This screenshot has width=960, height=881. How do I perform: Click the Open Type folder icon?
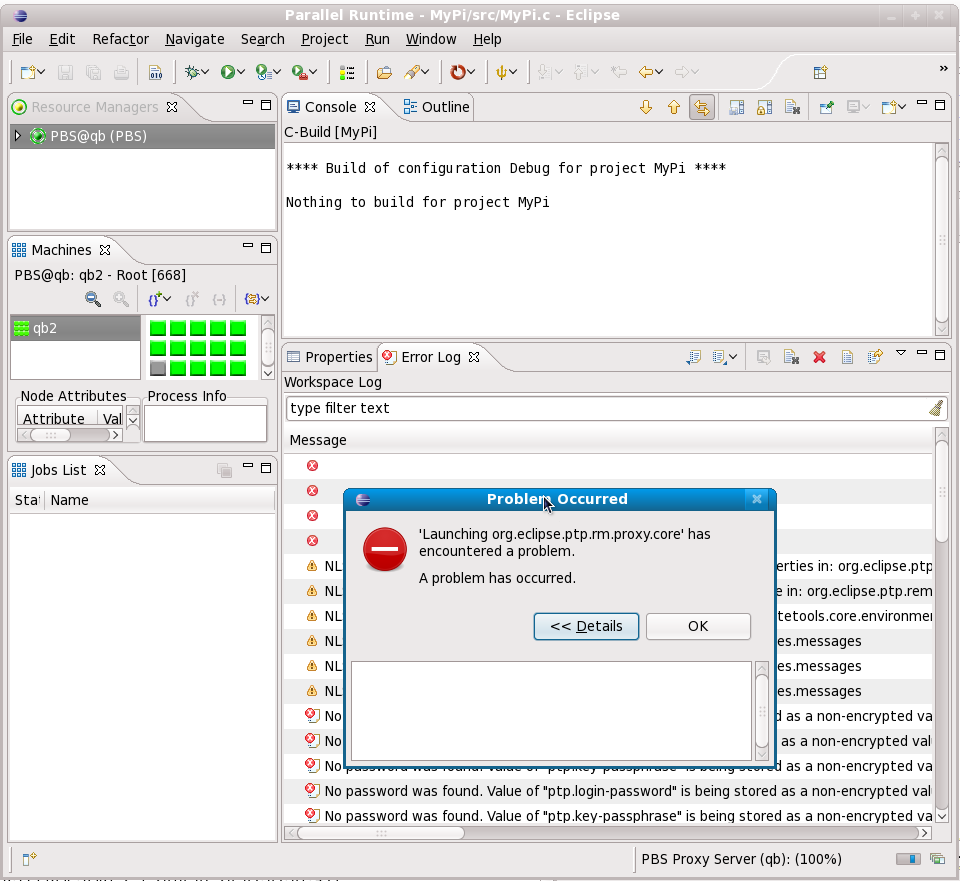click(x=384, y=72)
